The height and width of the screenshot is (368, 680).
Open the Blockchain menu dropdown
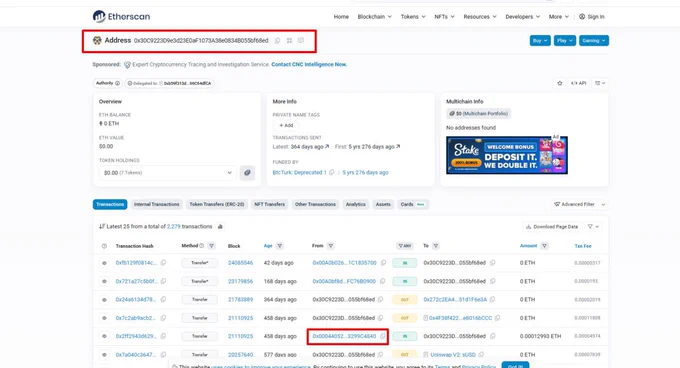[375, 16]
